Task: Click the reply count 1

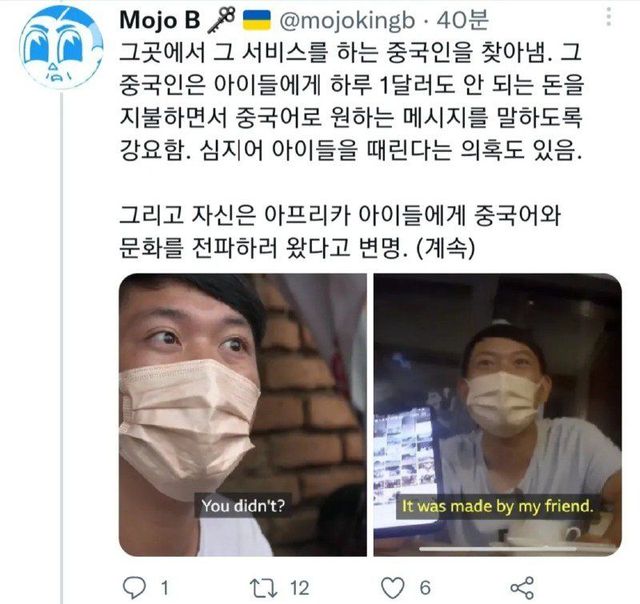Action: pyautogui.click(x=164, y=588)
